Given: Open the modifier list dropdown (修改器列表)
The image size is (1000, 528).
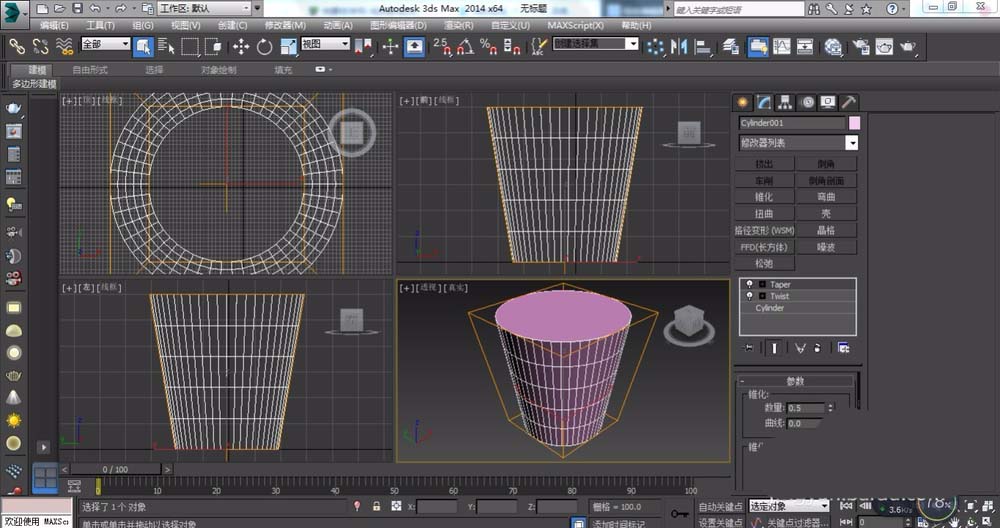Looking at the screenshot, I should coord(797,143).
